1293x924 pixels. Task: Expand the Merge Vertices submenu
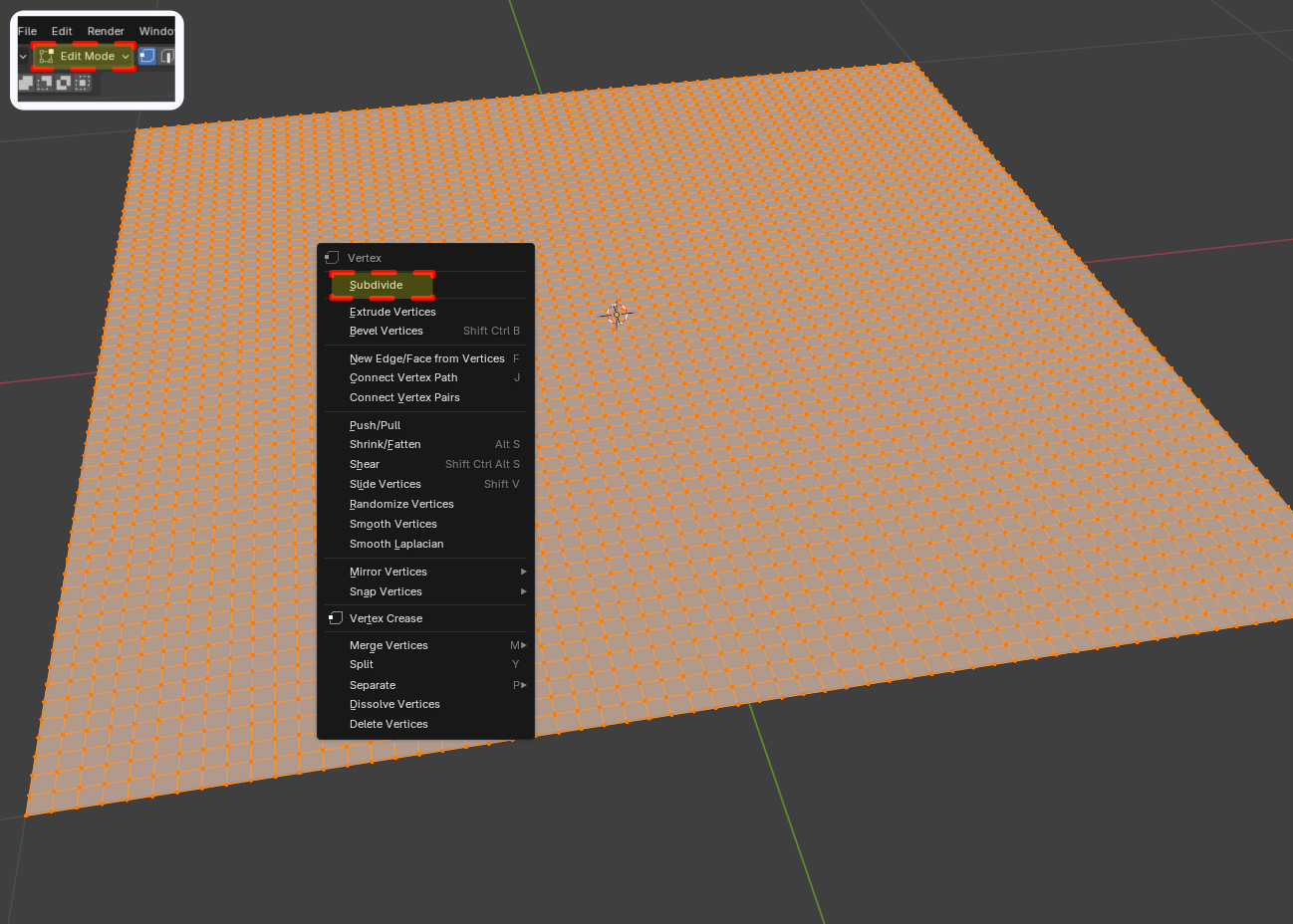click(425, 645)
